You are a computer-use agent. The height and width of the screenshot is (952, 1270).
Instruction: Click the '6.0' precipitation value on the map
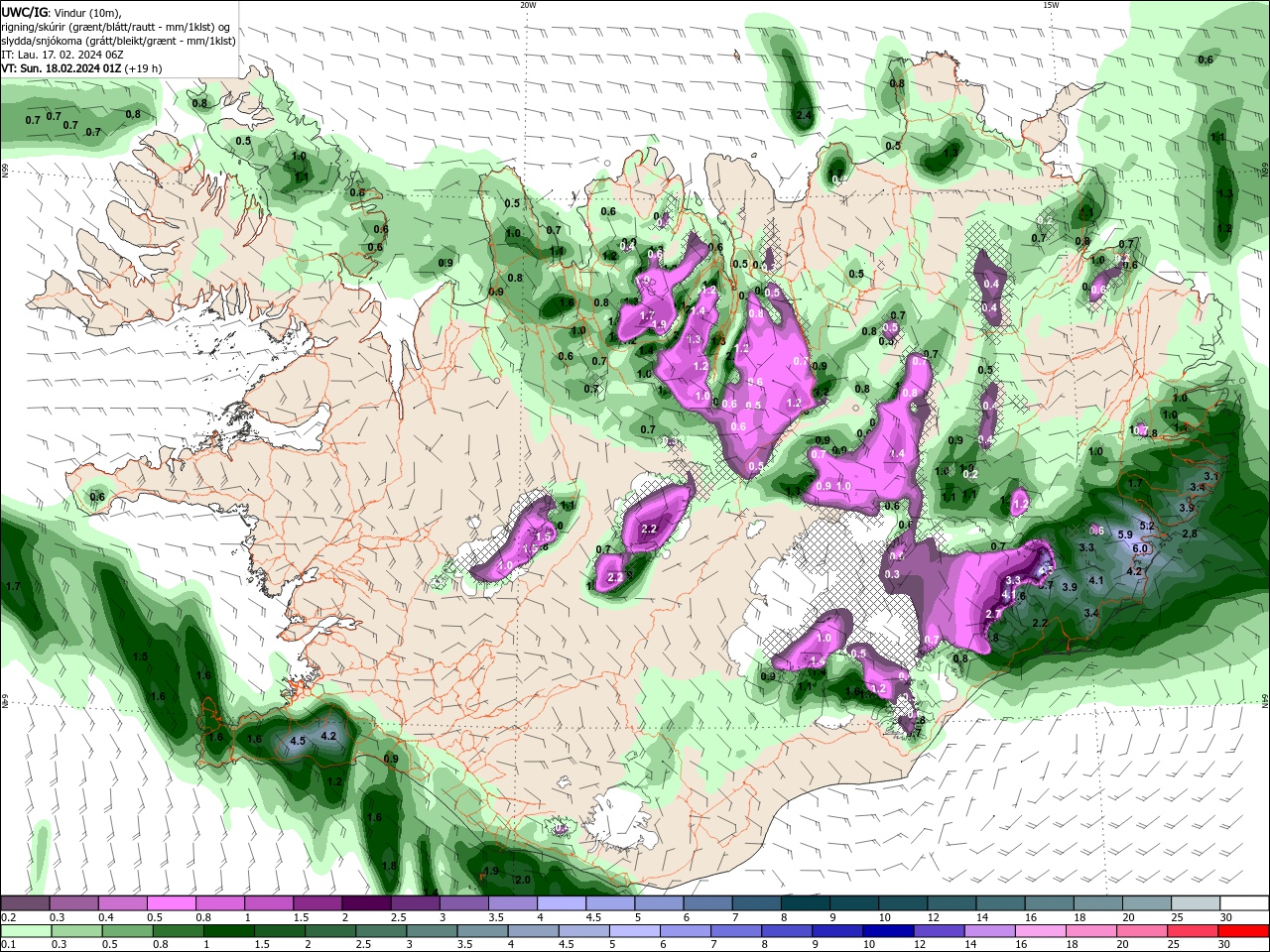pos(1140,548)
